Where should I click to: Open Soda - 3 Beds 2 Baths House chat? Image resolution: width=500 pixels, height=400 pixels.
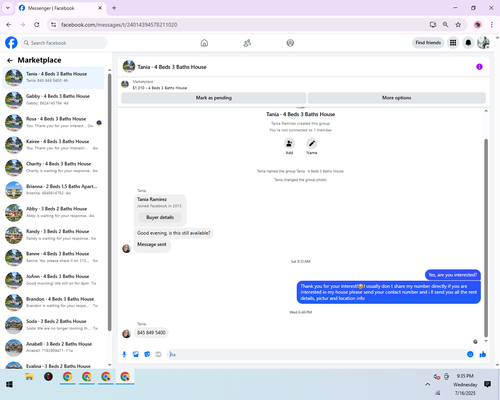click(x=53, y=325)
